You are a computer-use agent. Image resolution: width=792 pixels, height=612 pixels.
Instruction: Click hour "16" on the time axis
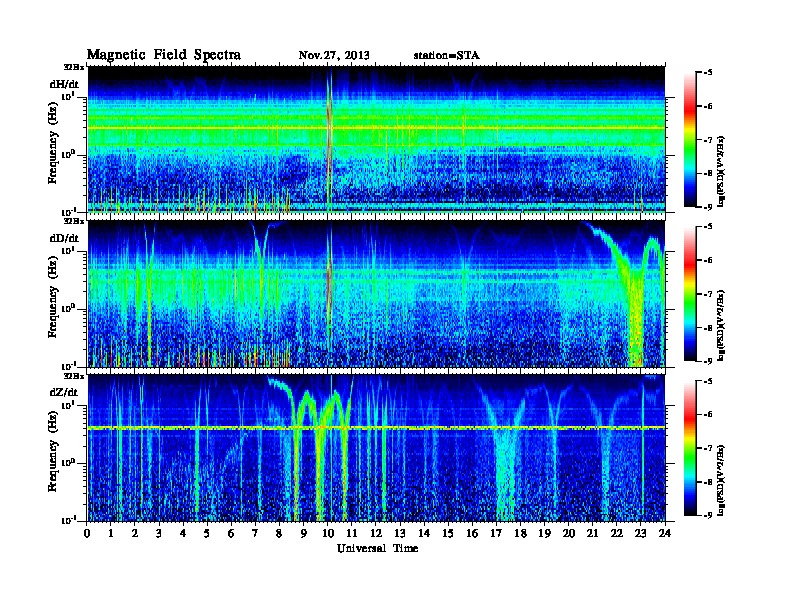coord(472,533)
